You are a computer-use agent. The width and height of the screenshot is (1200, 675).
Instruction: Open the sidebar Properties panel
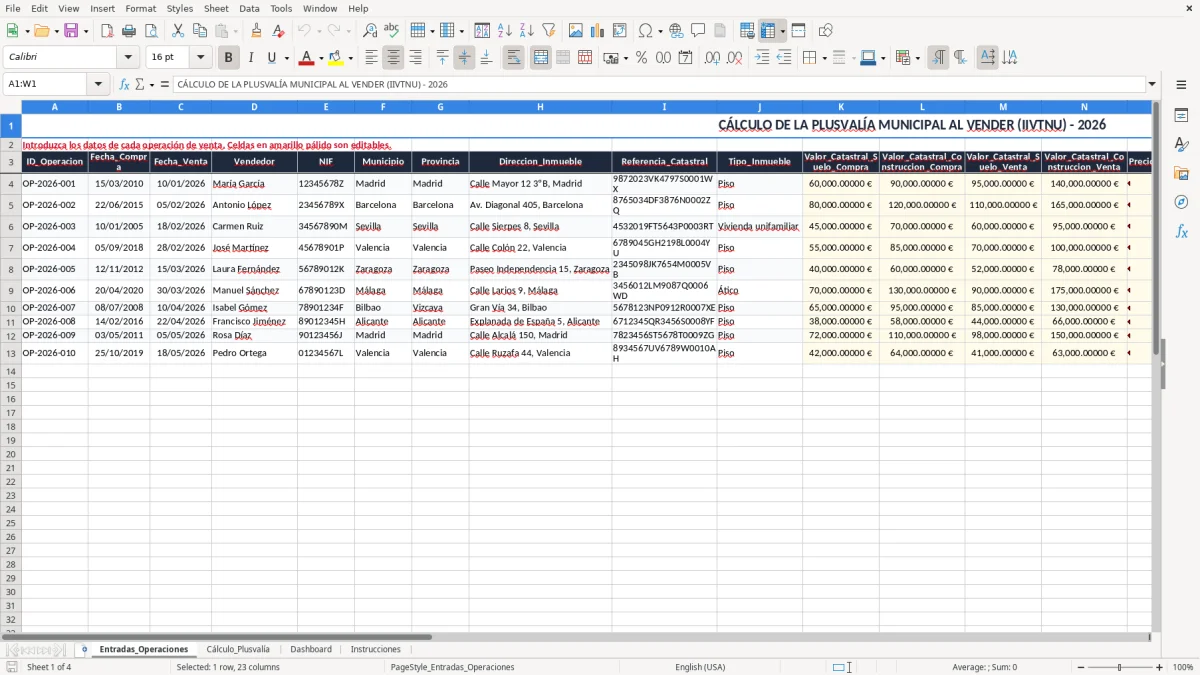click(1181, 116)
